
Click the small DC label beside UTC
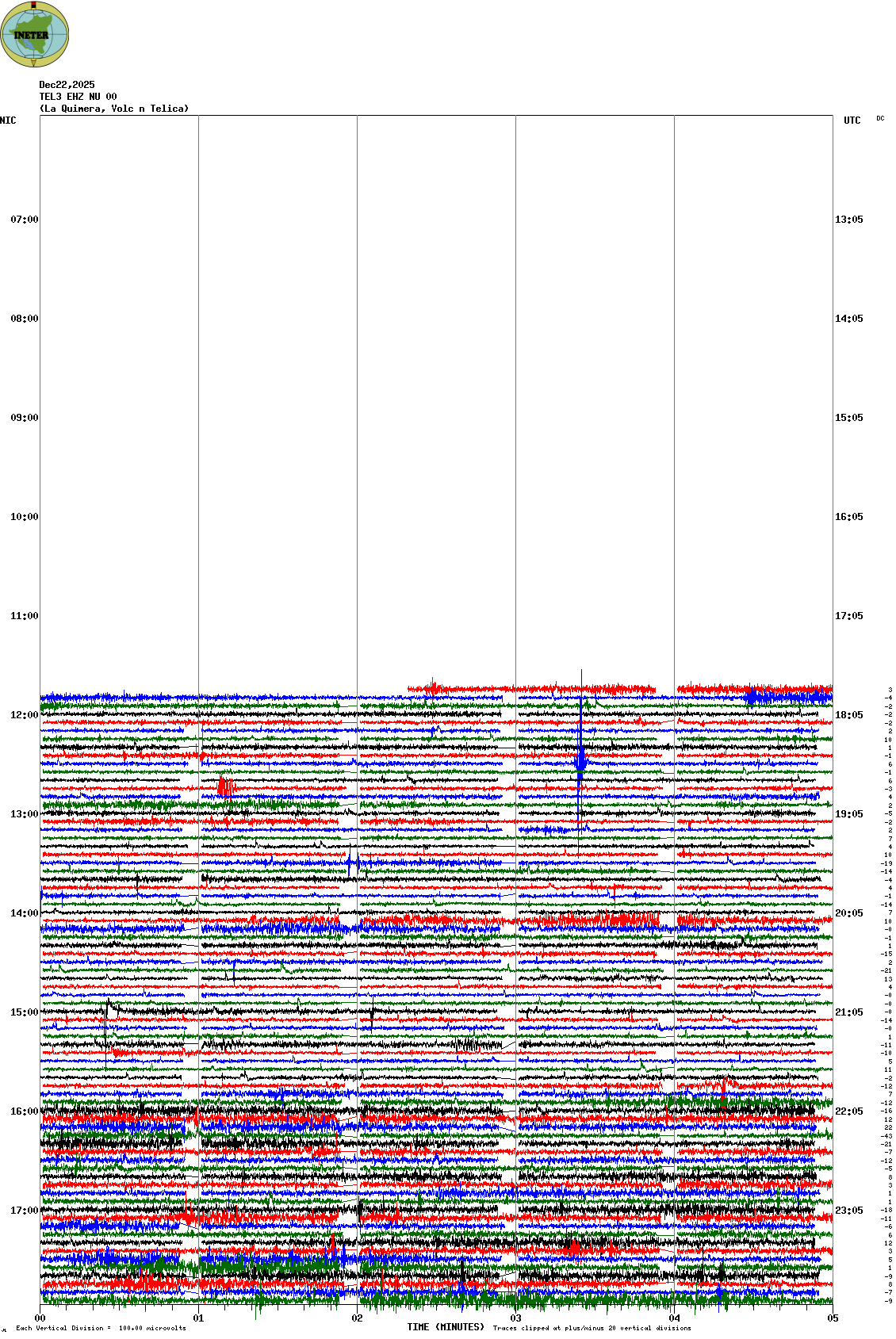point(880,118)
